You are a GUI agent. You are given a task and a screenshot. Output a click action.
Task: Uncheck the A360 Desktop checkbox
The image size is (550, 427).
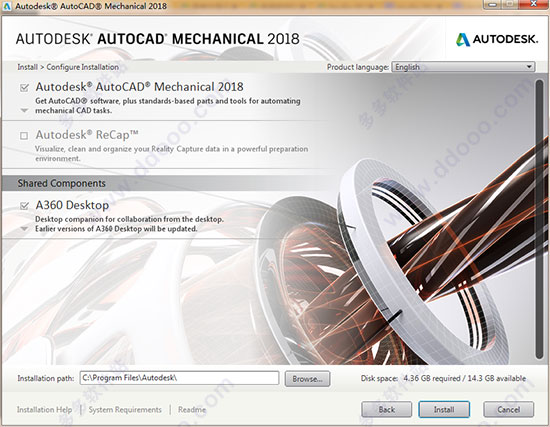pos(24,206)
